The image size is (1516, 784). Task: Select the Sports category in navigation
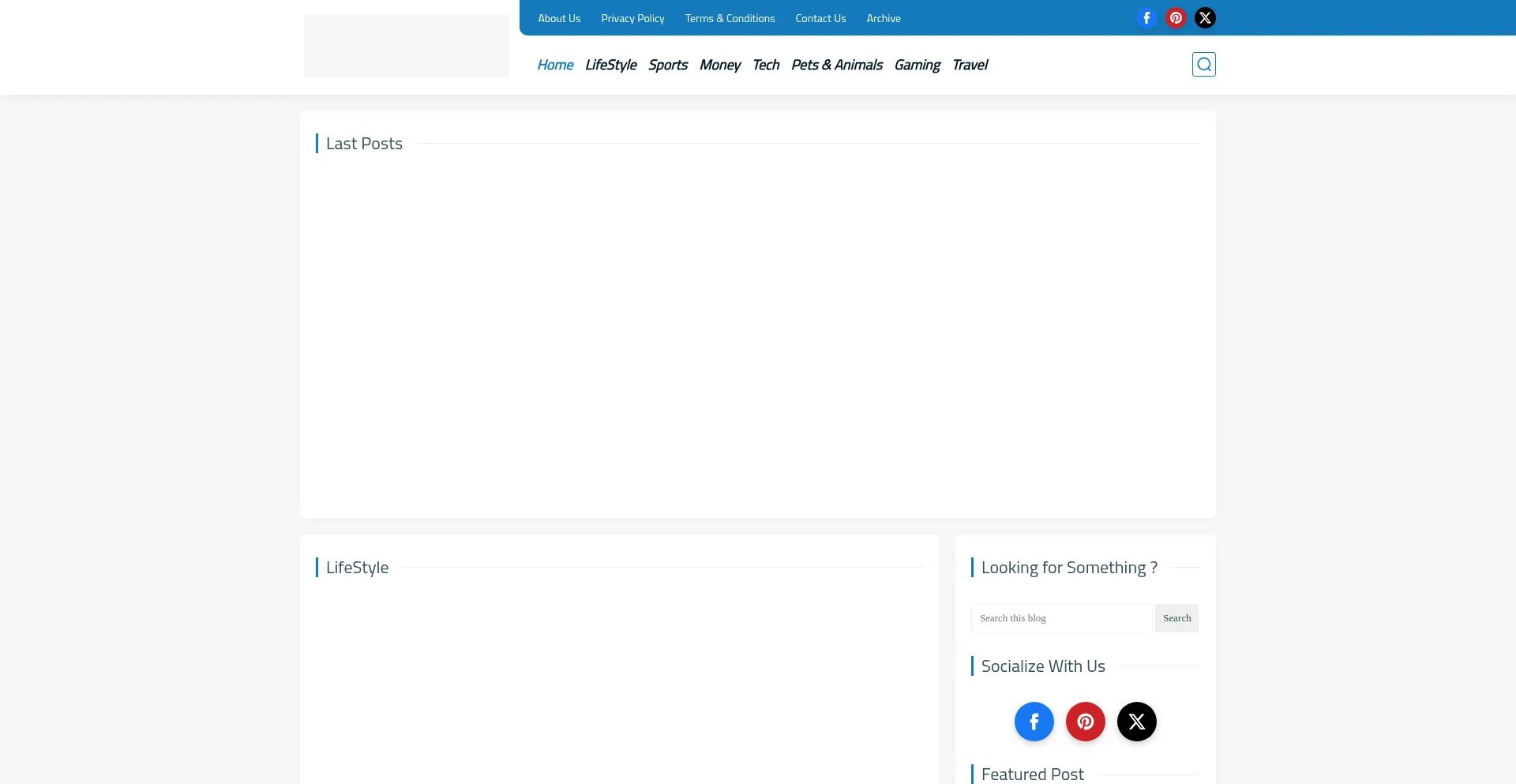pyautogui.click(x=668, y=65)
